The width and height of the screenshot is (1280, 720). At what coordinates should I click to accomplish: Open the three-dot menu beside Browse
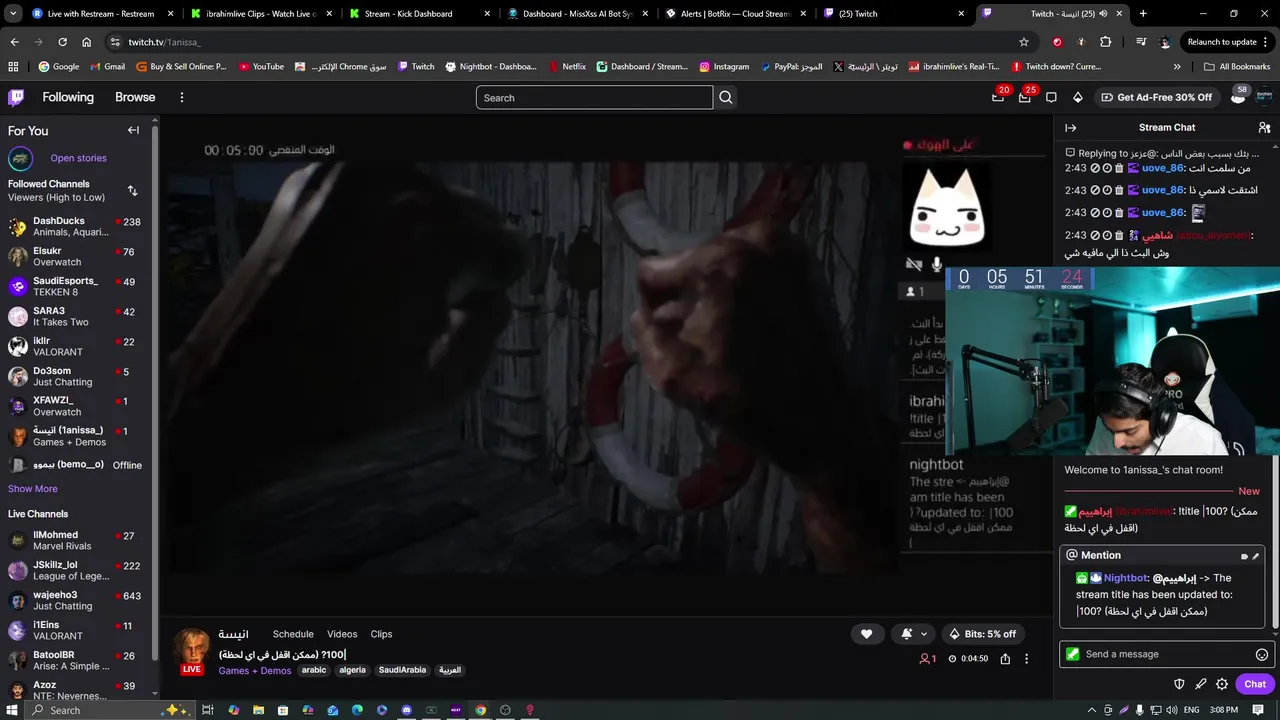[x=182, y=97]
